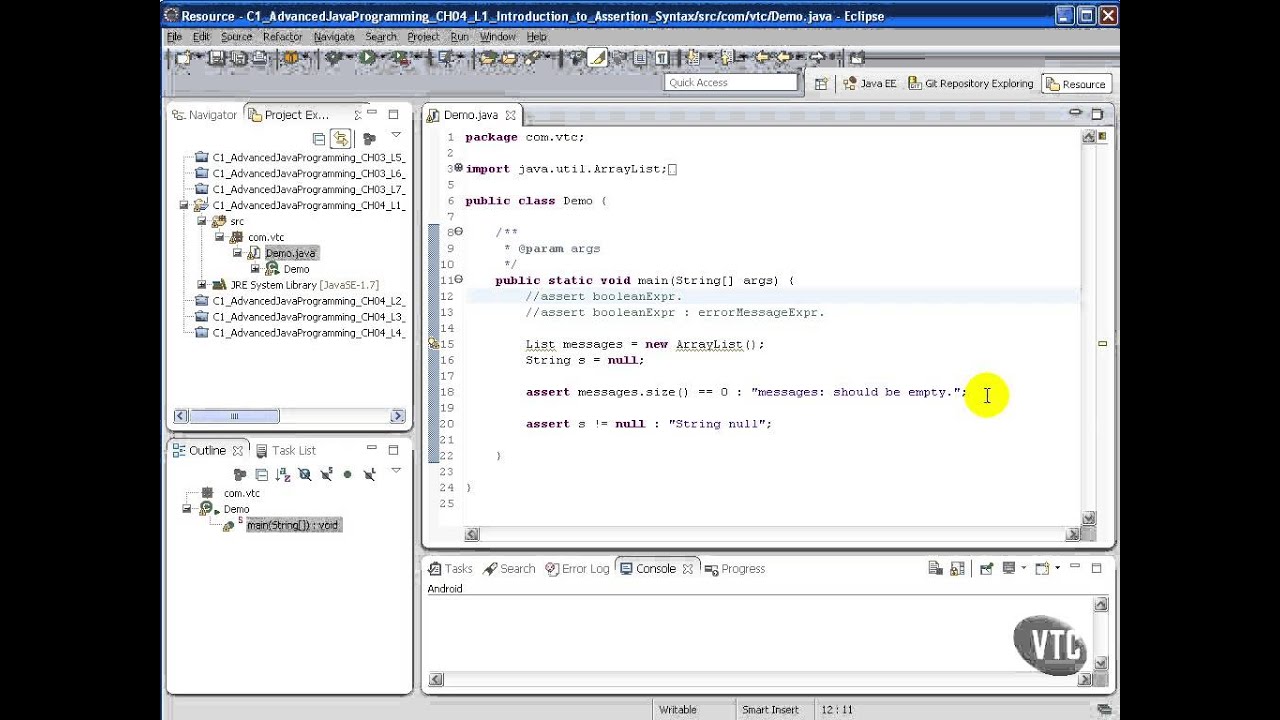Click the Clear Console icon
This screenshot has height=720, width=1280.
[x=935, y=569]
